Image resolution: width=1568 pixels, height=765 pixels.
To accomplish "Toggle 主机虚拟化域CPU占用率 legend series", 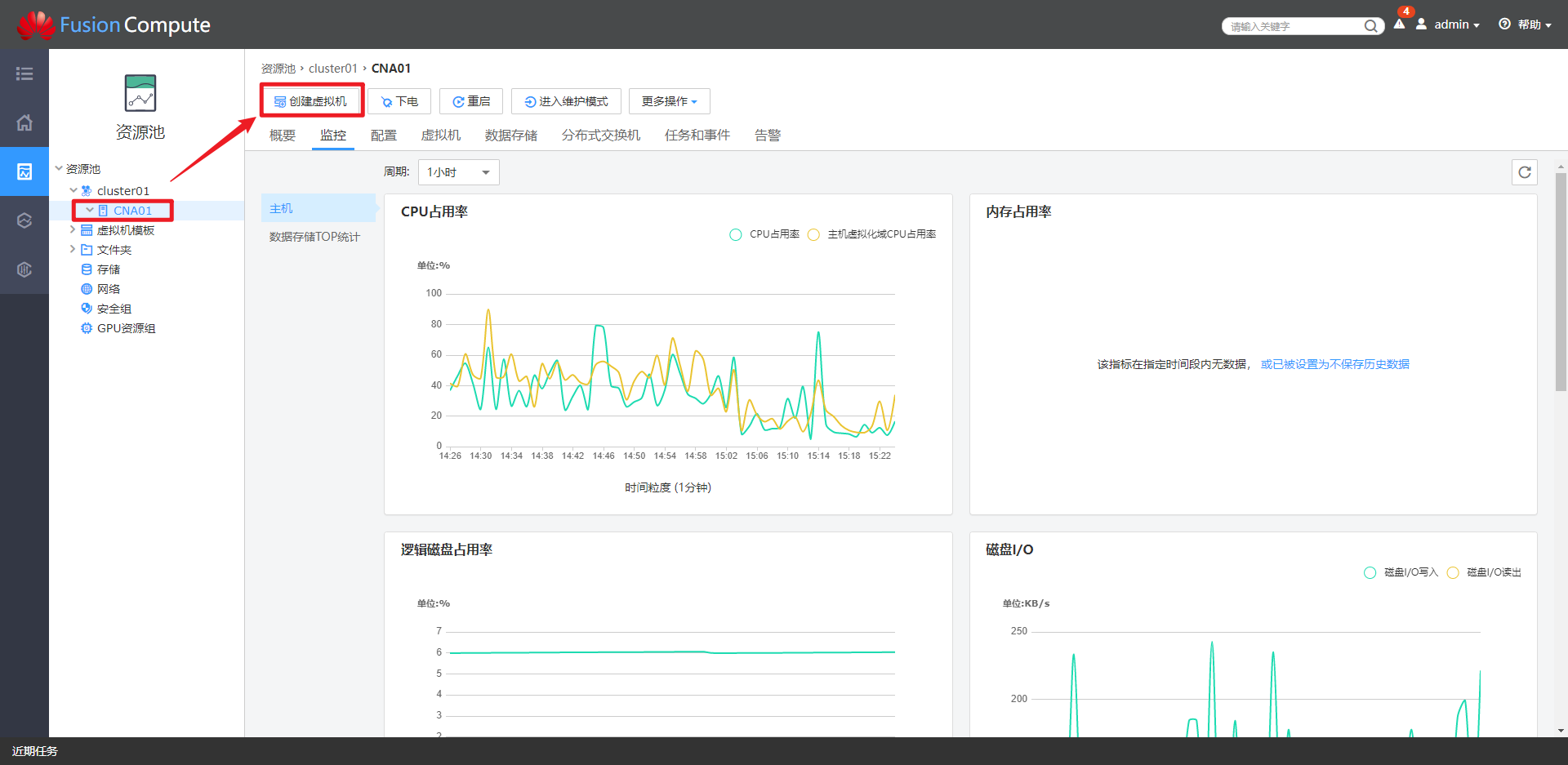I will tap(871, 234).
